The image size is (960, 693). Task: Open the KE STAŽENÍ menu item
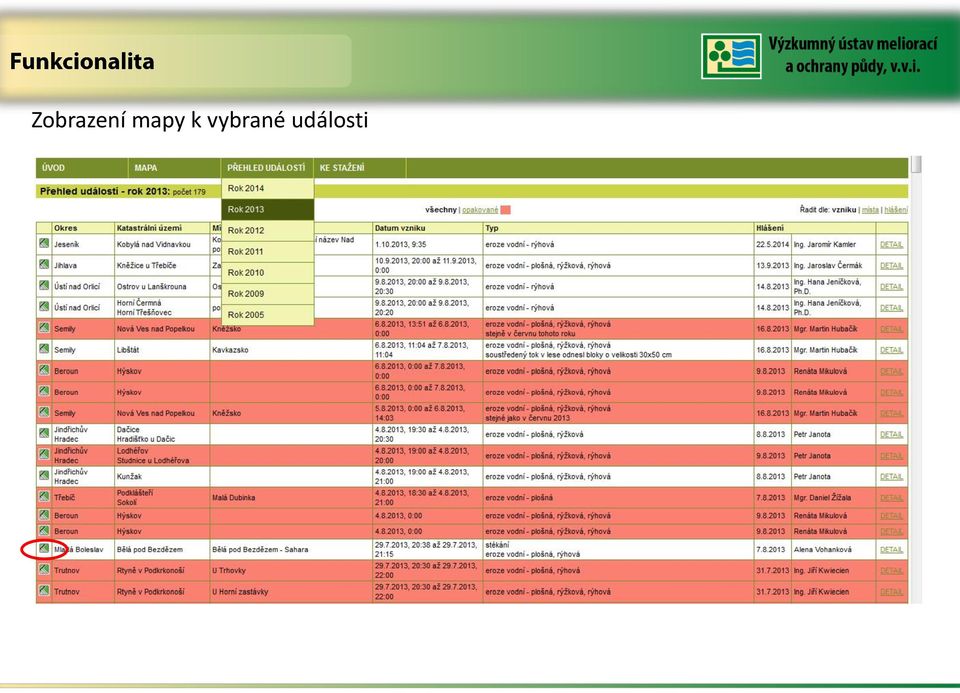(359, 168)
